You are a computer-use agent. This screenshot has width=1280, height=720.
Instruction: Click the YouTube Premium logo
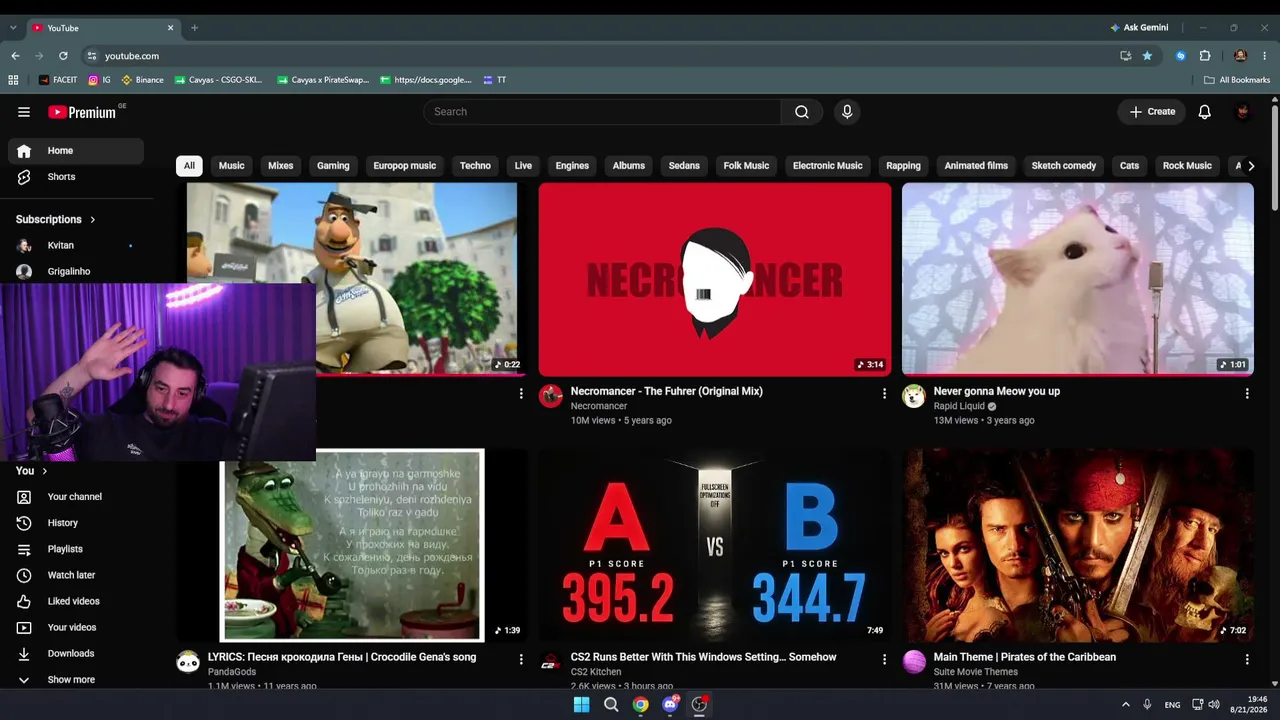pos(84,112)
